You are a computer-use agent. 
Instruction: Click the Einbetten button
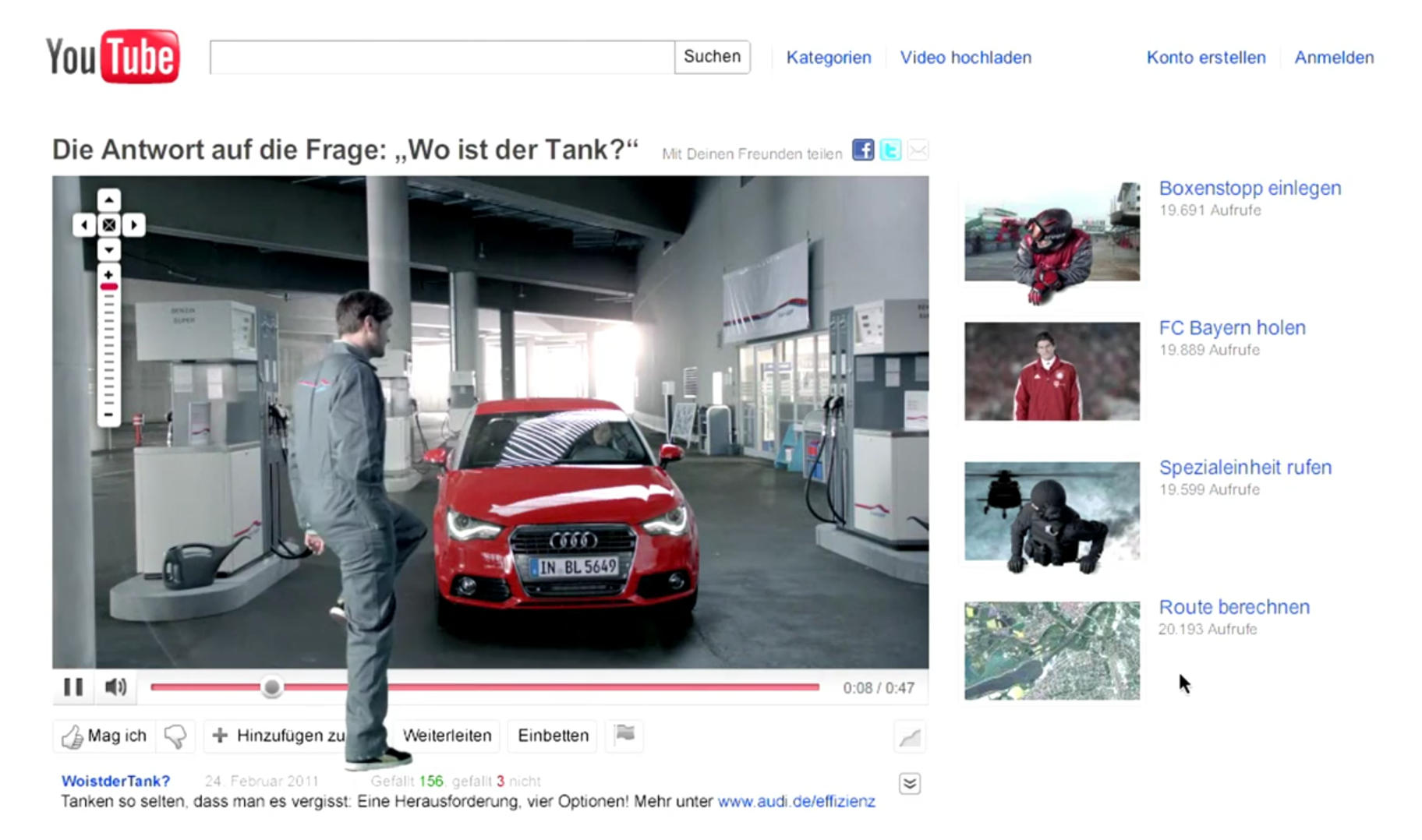(553, 736)
